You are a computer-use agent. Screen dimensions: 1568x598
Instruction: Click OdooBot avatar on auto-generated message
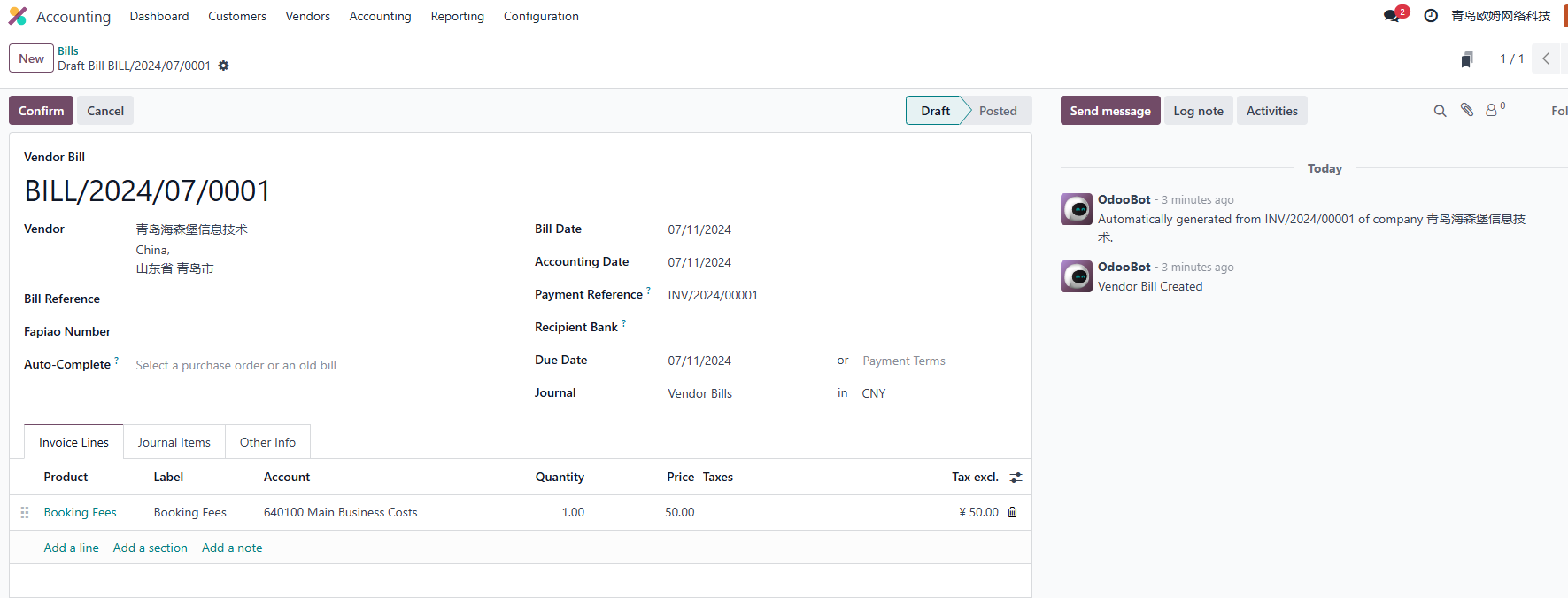pos(1077,210)
